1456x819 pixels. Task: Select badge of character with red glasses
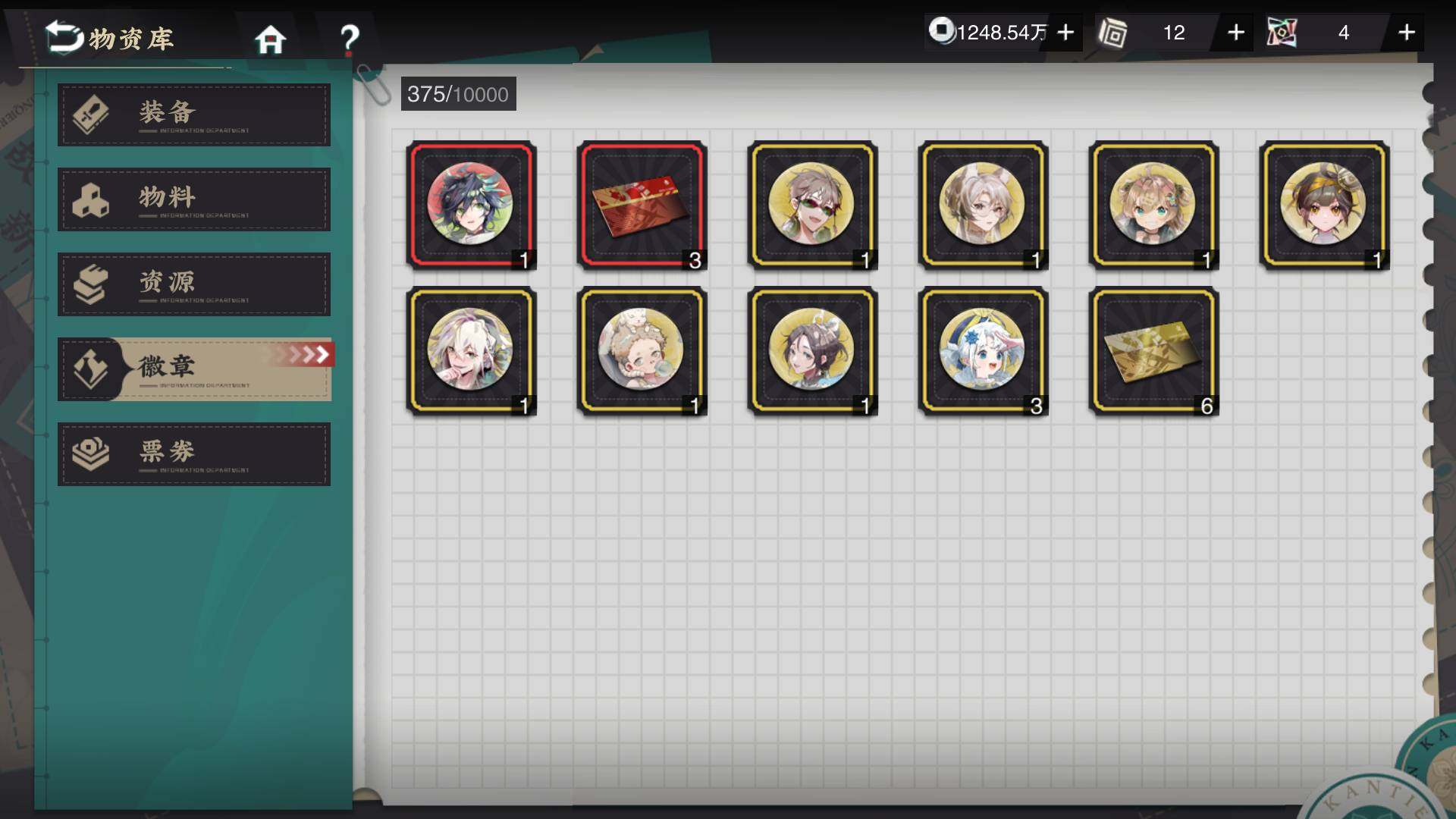[x=812, y=206]
